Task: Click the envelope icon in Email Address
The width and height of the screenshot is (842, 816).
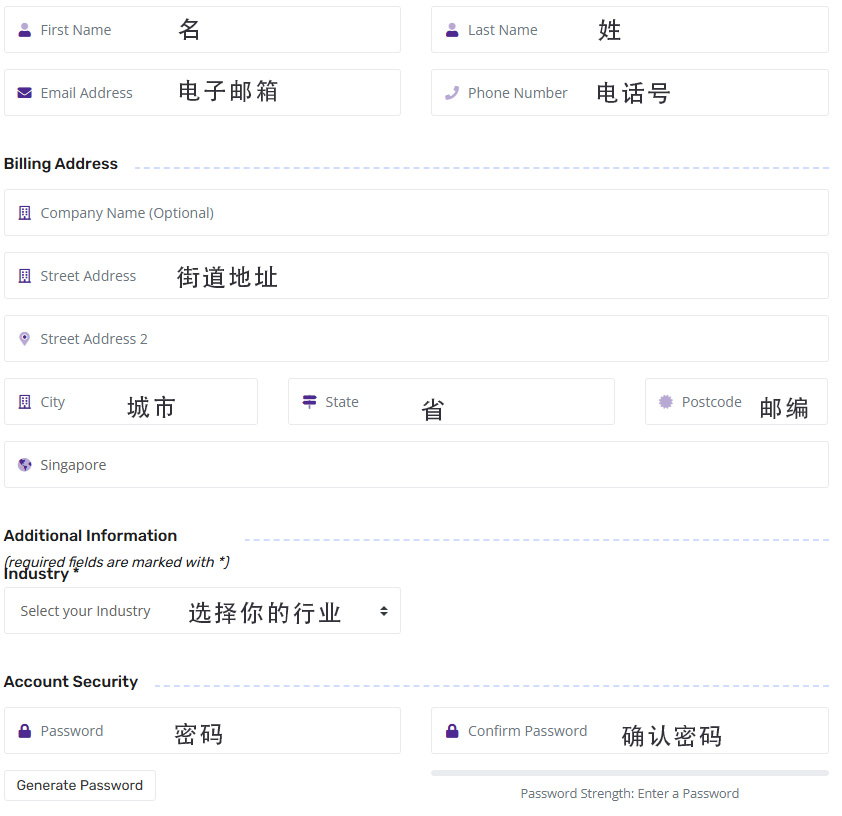Action: pyautogui.click(x=25, y=93)
